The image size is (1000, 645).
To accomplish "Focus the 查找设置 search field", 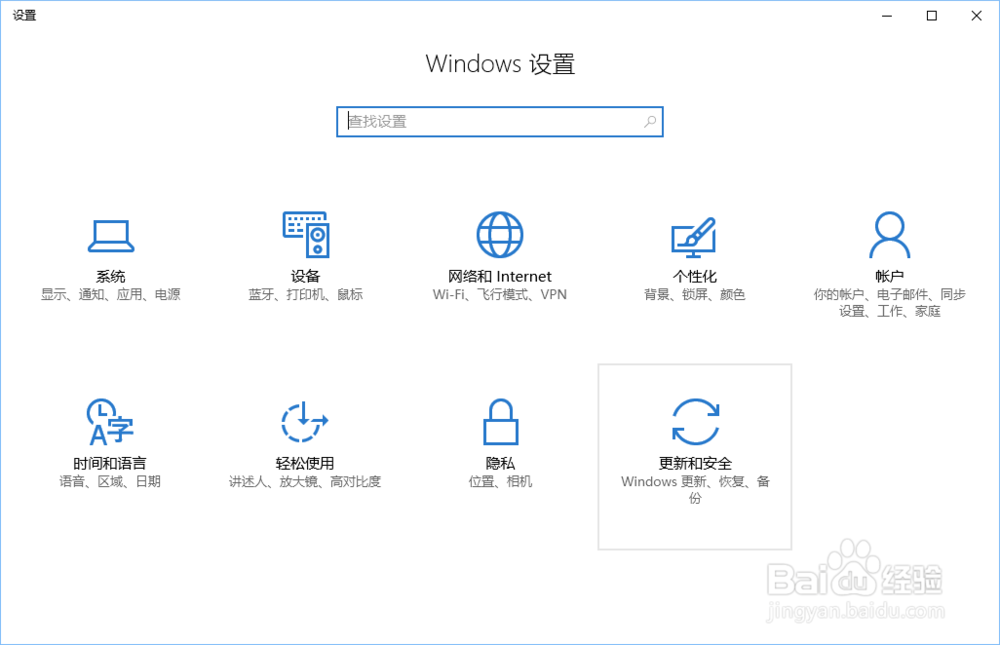I will tap(500, 122).
